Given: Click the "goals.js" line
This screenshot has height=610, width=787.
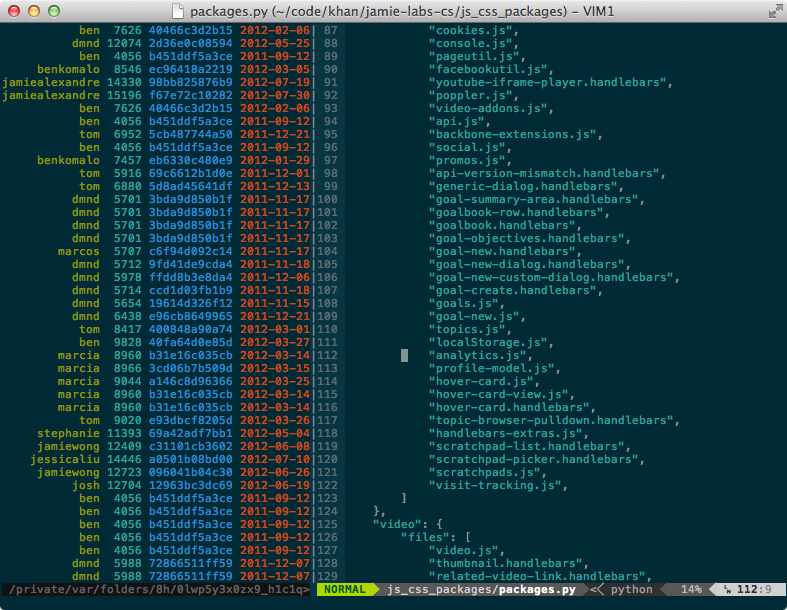Looking at the screenshot, I should point(466,304).
